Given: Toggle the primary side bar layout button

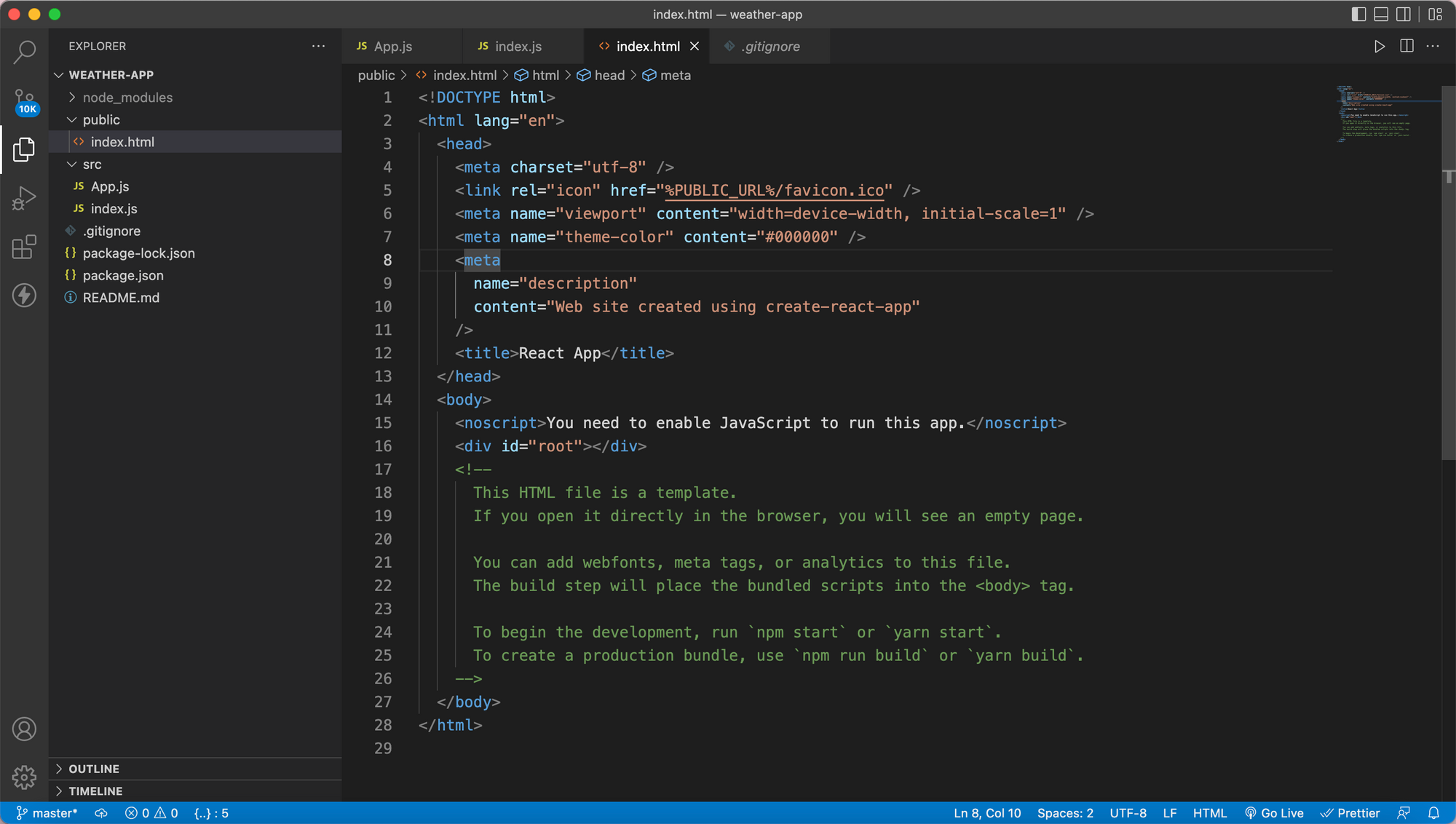Looking at the screenshot, I should pos(1358,15).
